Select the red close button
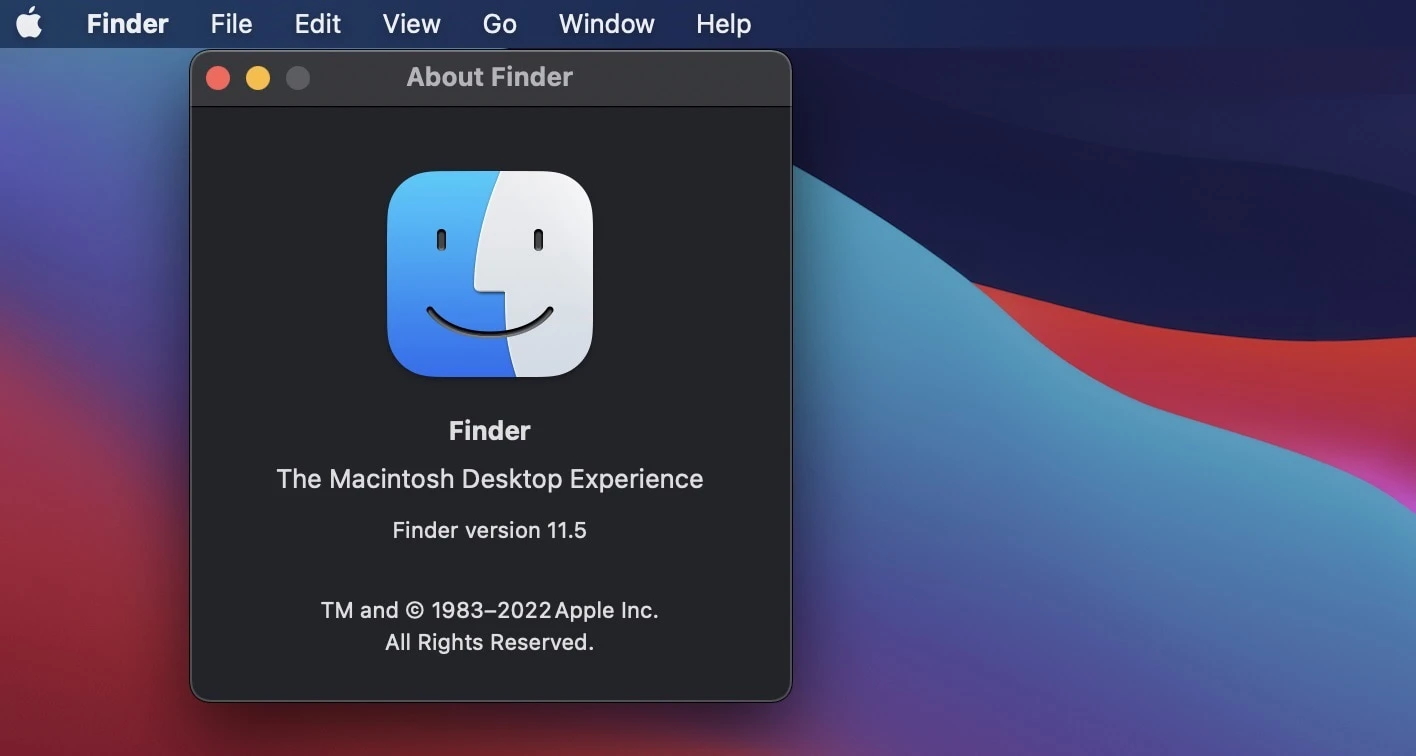Viewport: 1416px width, 756px height. point(217,77)
